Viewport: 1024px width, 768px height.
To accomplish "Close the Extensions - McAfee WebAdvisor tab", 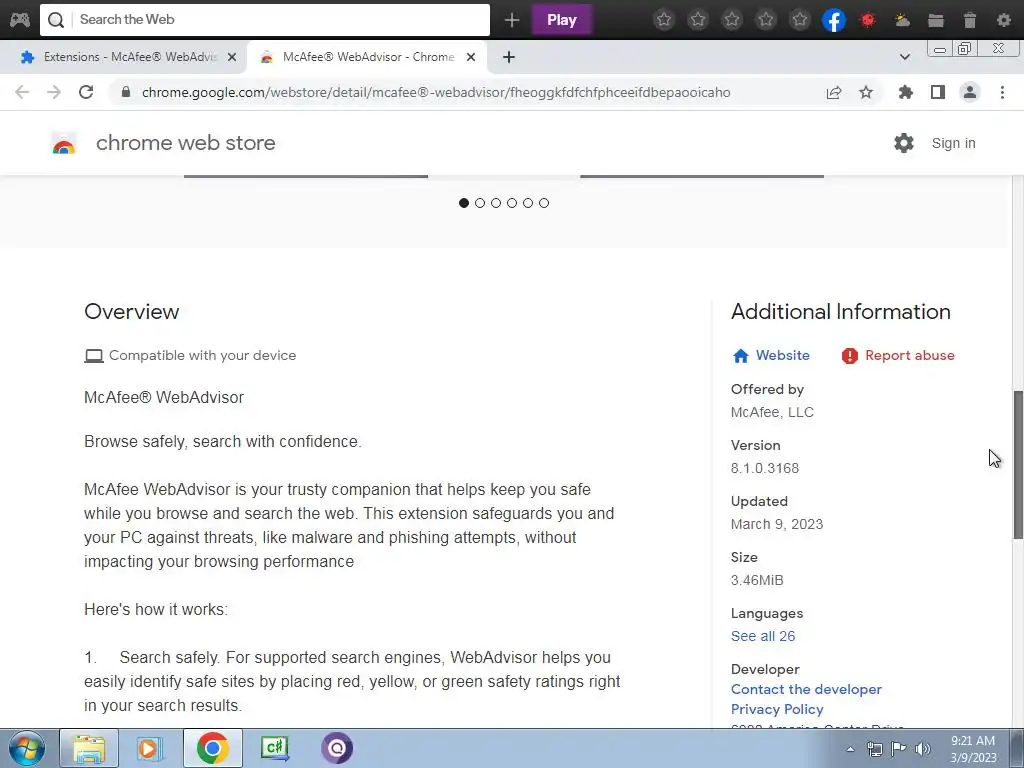I will pyautogui.click(x=232, y=57).
